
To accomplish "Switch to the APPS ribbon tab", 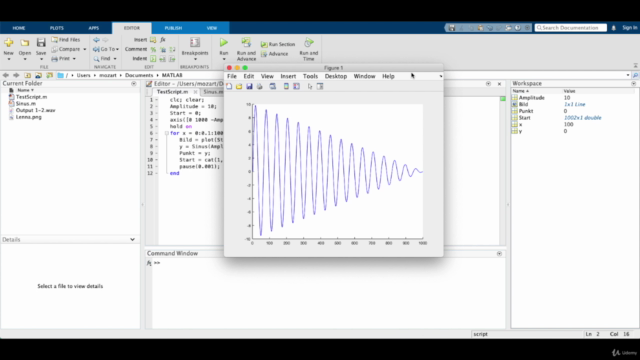I will pos(93,28).
